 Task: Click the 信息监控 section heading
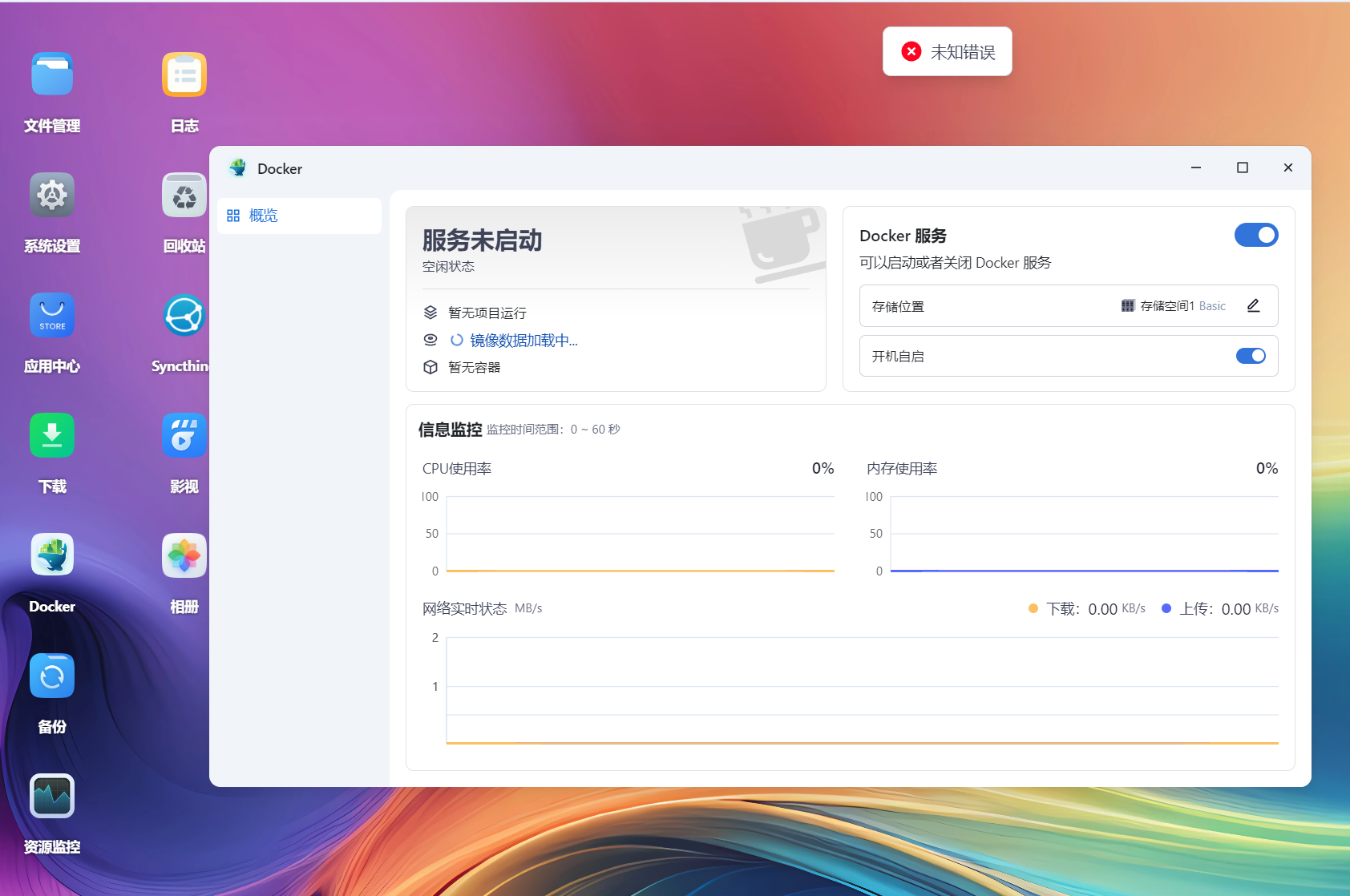[450, 430]
